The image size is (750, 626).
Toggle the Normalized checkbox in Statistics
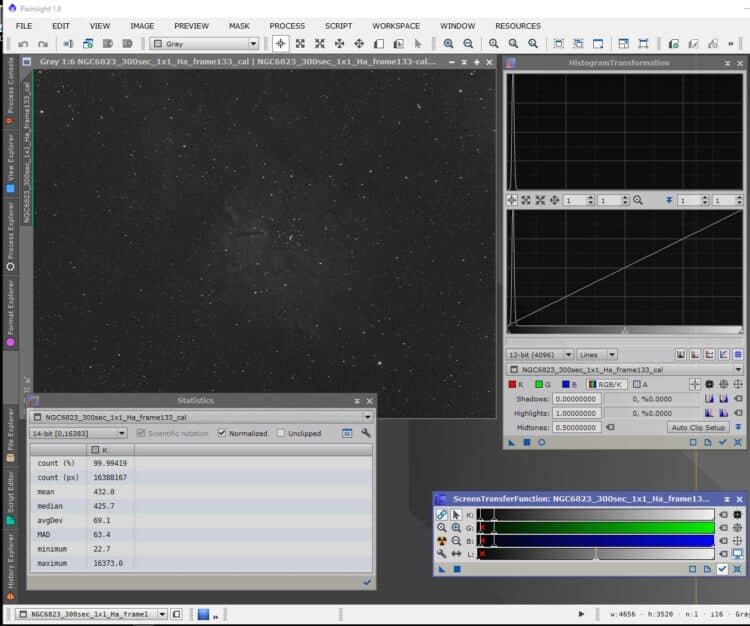[221, 433]
